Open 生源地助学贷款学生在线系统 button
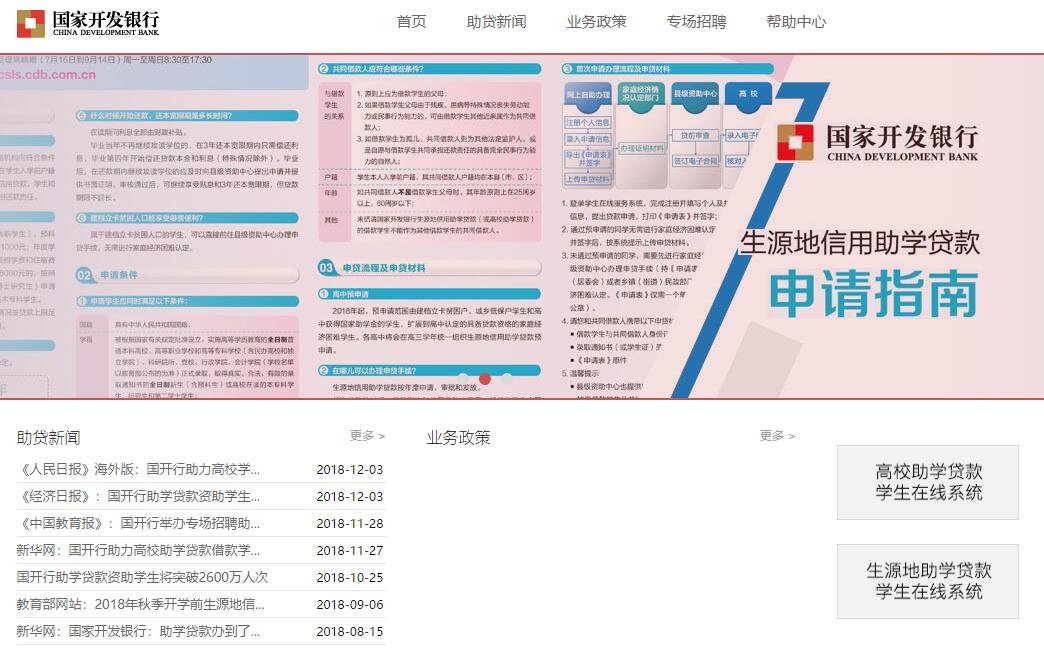Screen dimensions: 1044x650 tap(927, 581)
